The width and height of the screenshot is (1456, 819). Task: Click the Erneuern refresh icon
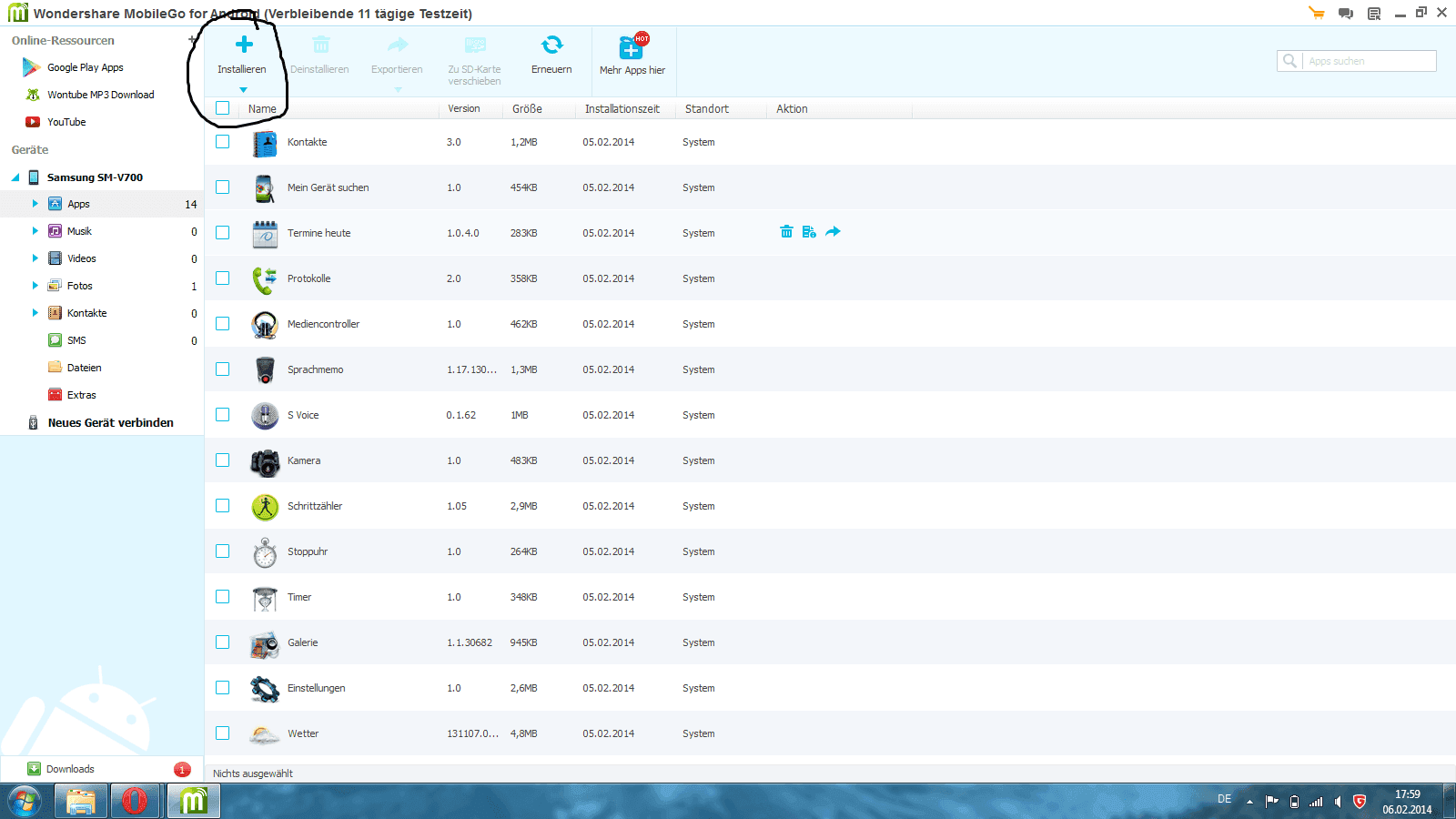(x=551, y=45)
